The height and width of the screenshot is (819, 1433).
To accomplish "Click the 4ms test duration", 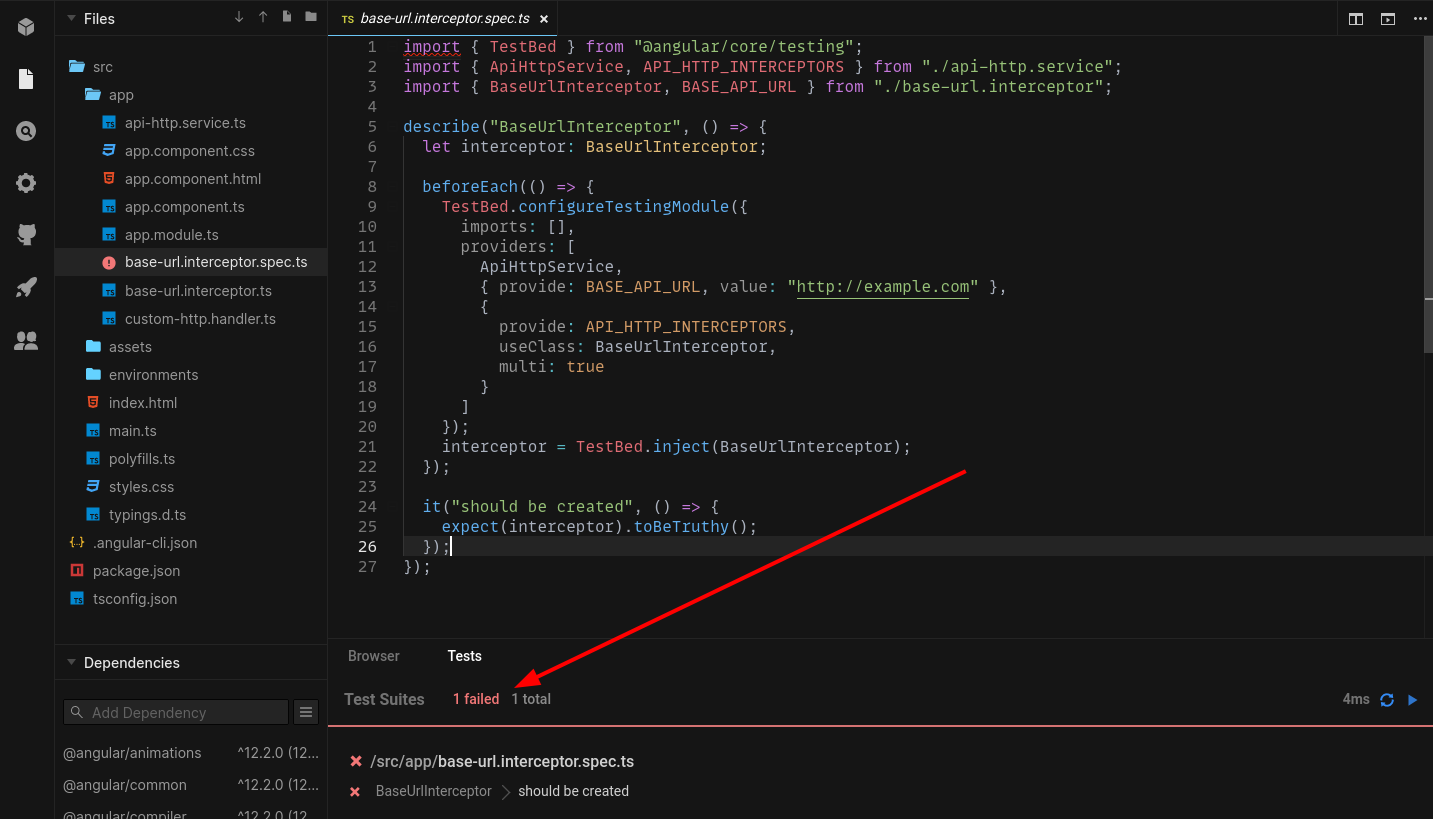I will coord(1356,699).
